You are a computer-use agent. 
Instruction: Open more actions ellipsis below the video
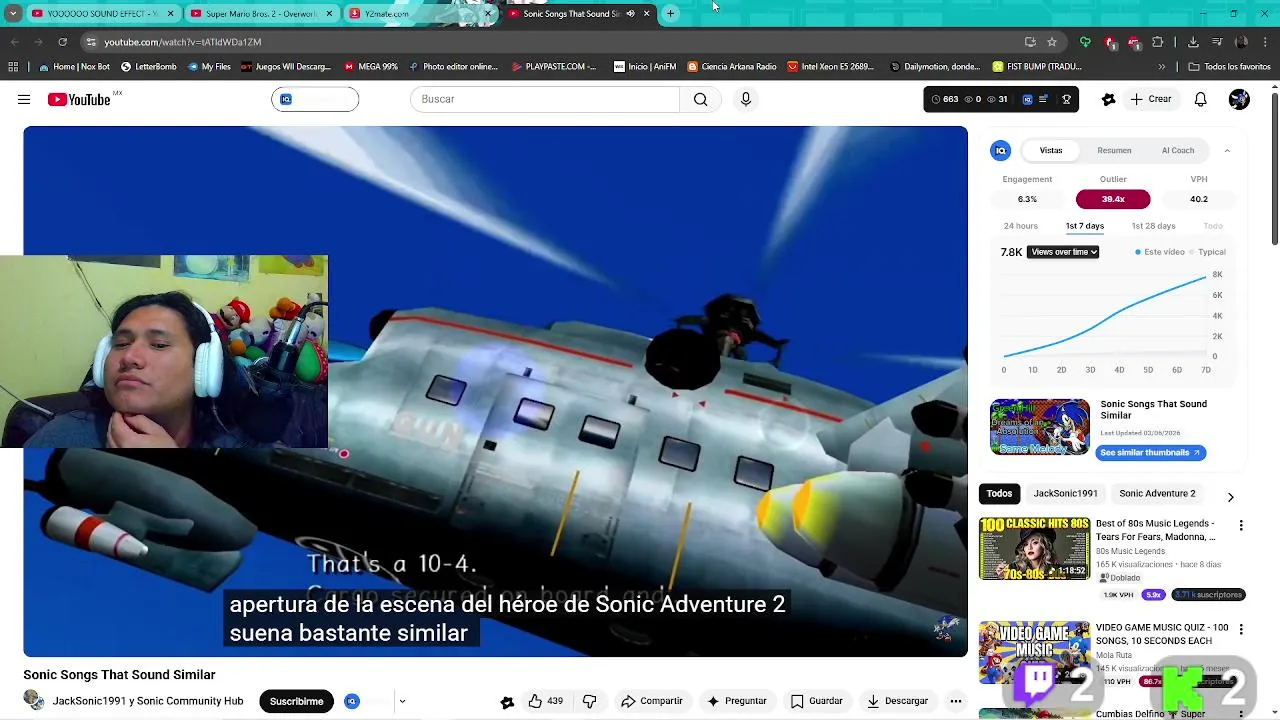point(956,701)
